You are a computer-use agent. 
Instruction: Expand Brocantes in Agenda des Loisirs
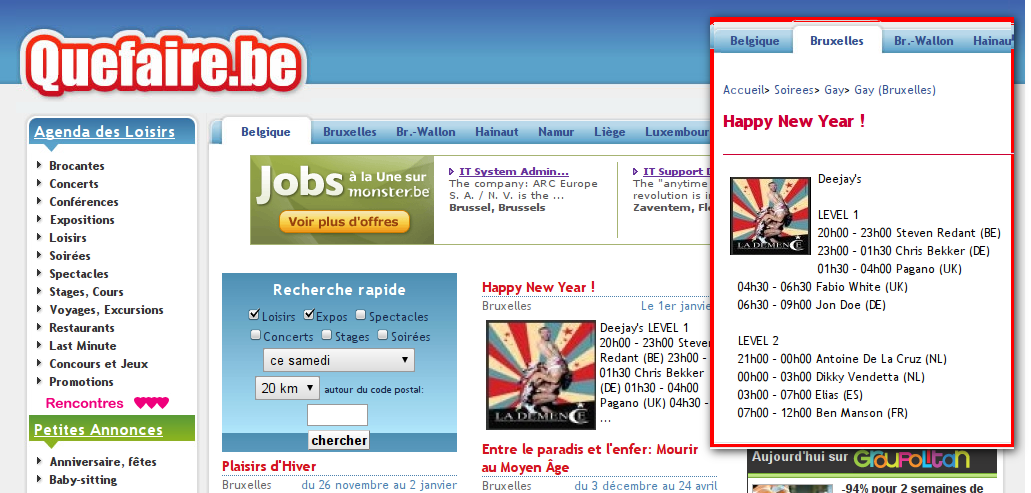coord(76,166)
